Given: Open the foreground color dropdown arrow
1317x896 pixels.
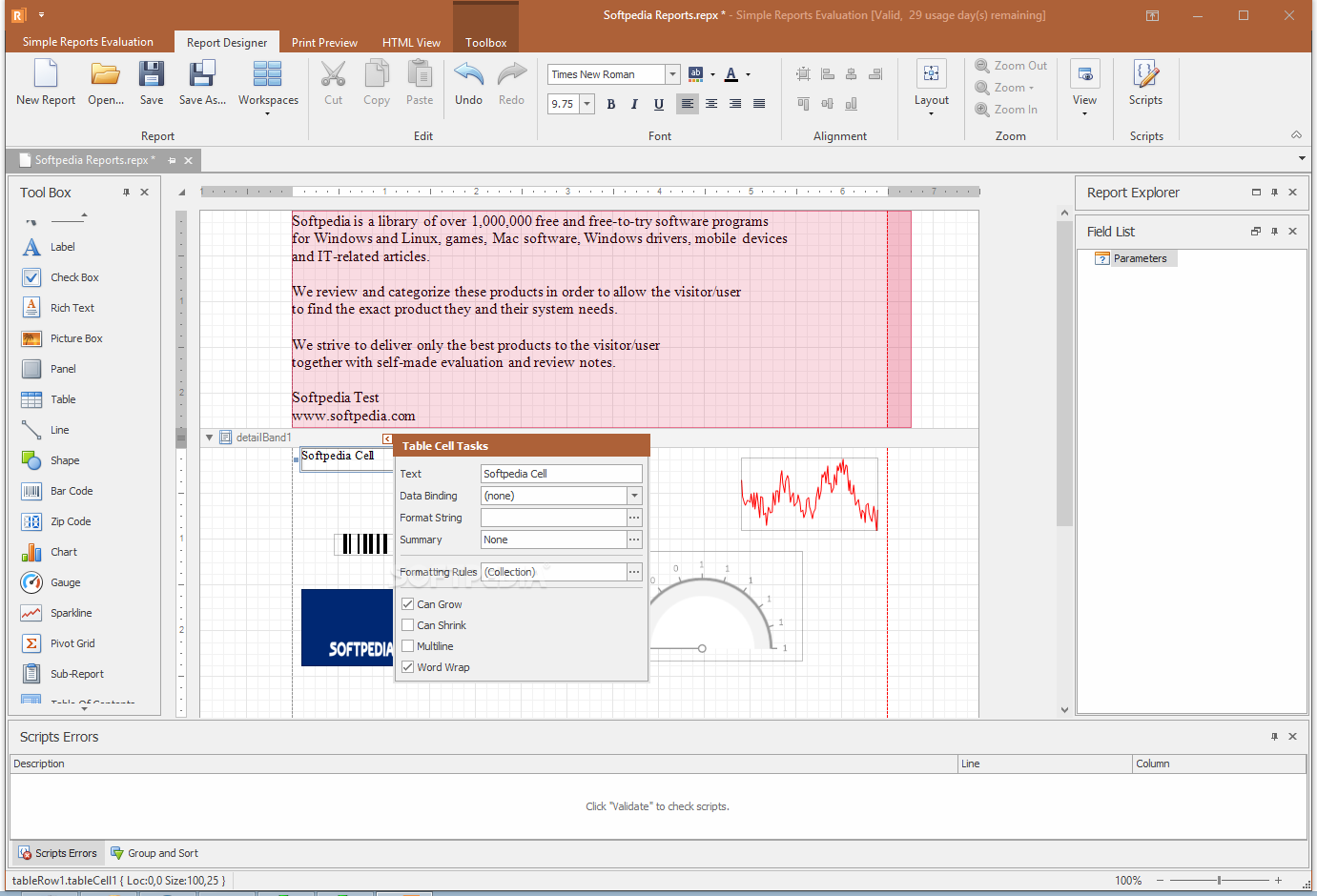Looking at the screenshot, I should click(748, 74).
